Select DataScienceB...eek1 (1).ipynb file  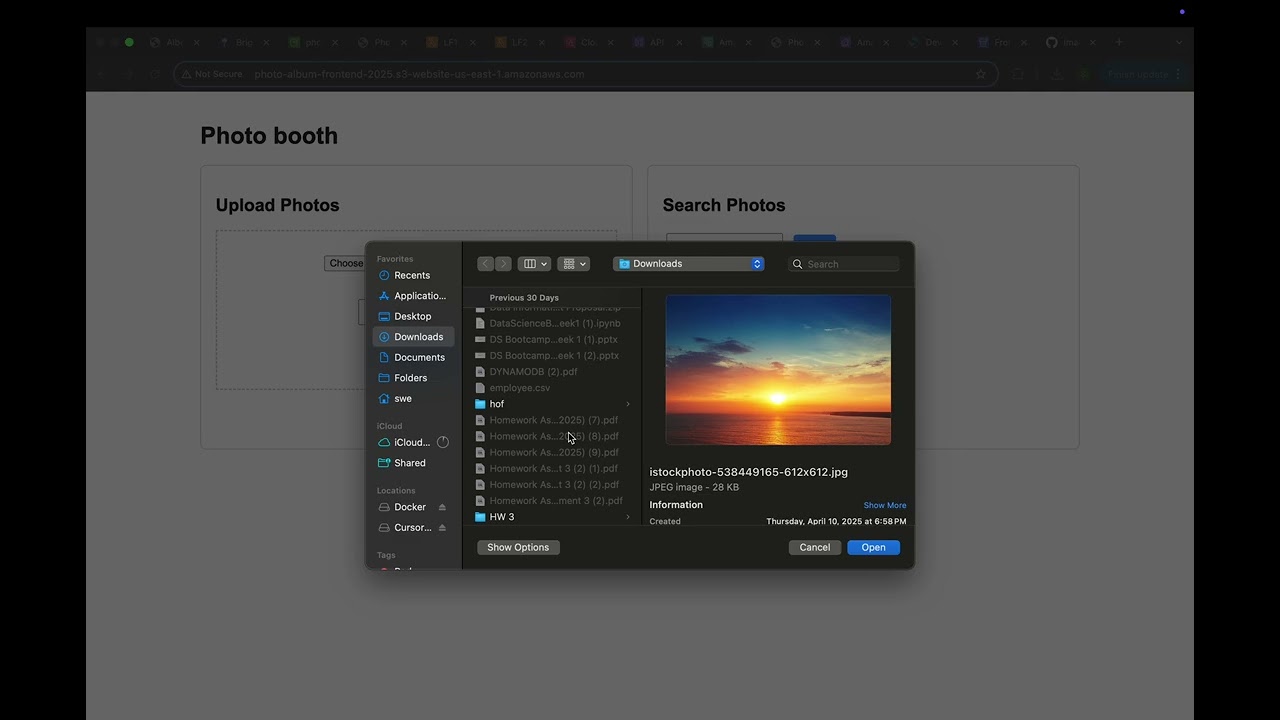click(x=552, y=323)
